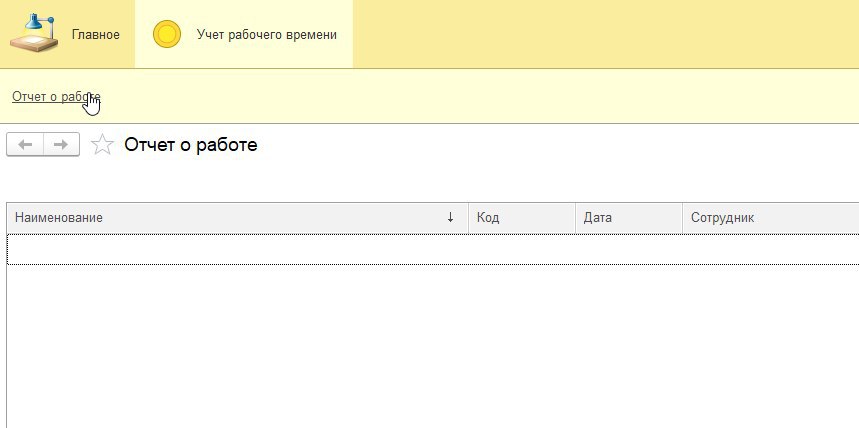Click the desk lamp icon of Главное
Image resolution: width=859 pixels, height=428 pixels.
tap(34, 33)
